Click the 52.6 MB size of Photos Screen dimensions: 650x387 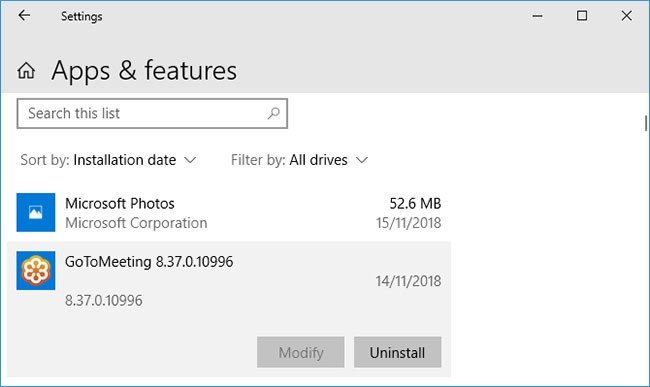tap(415, 203)
